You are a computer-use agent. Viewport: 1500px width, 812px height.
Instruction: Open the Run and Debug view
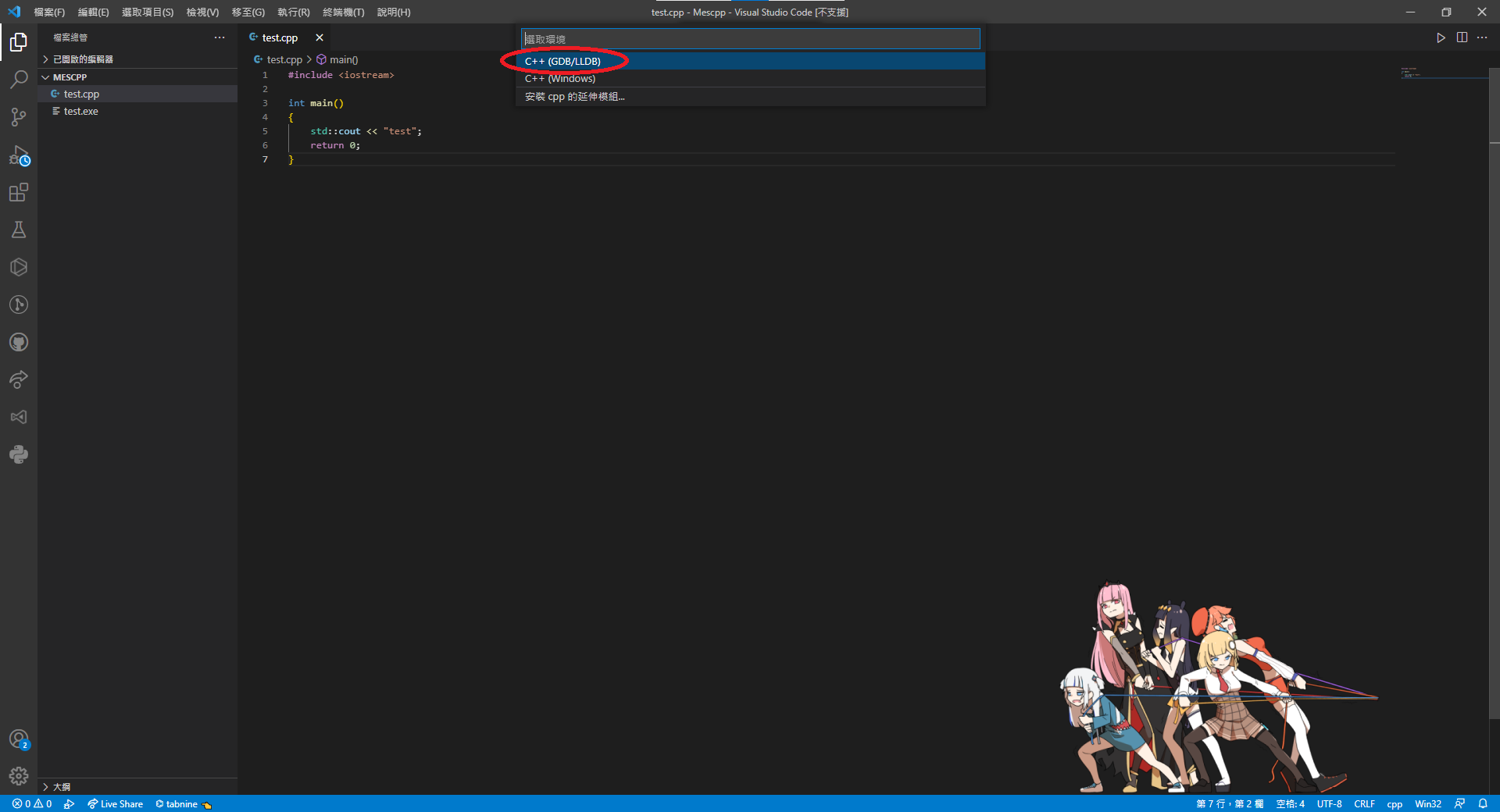(19, 155)
